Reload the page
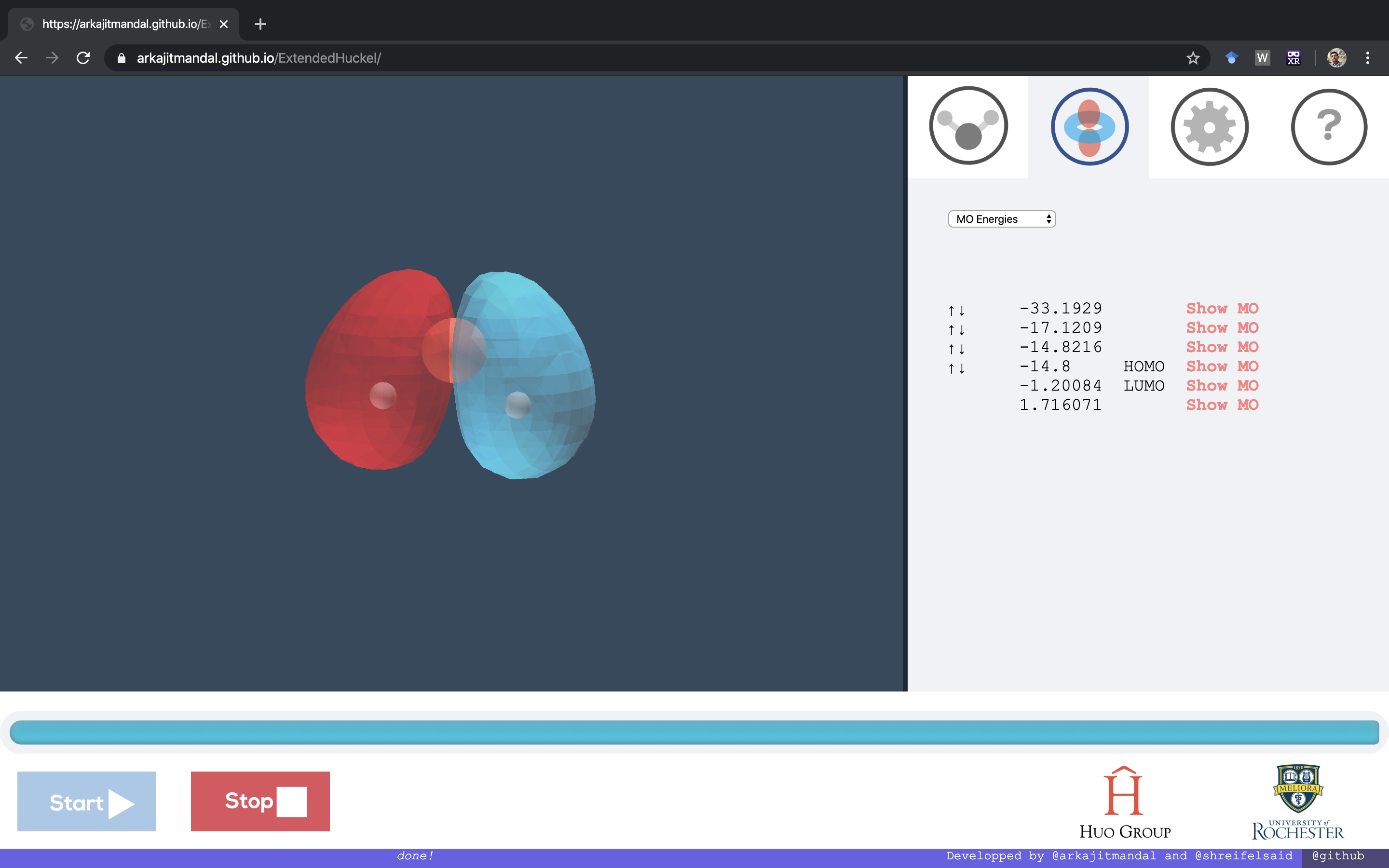The height and width of the screenshot is (868, 1389). [x=83, y=58]
